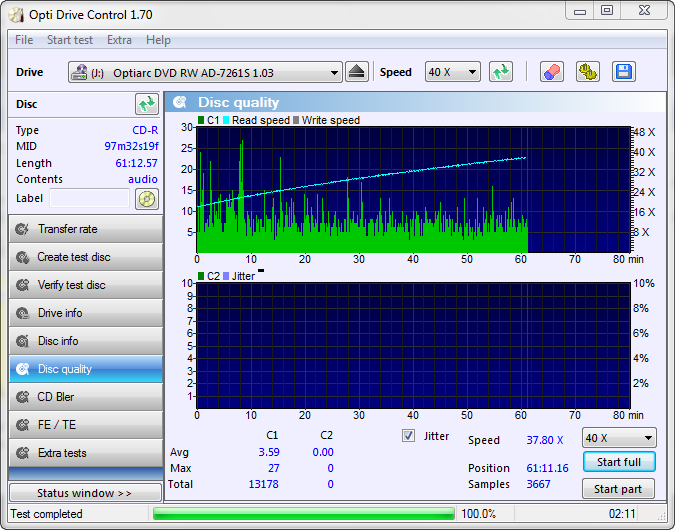Refresh disc info in the Disc panel
This screenshot has width=675, height=530.
pos(147,104)
